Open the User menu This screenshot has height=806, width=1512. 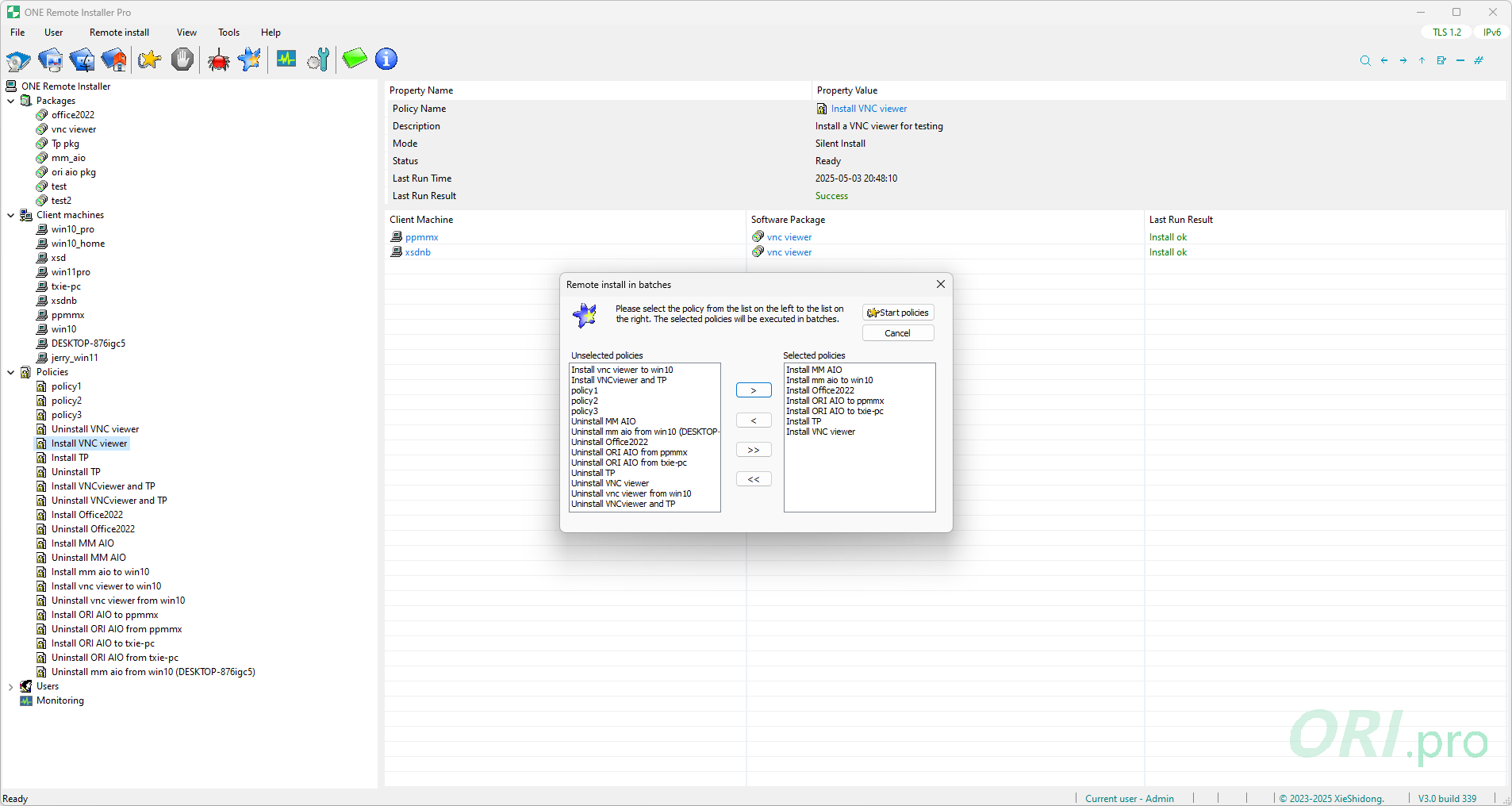(x=54, y=33)
